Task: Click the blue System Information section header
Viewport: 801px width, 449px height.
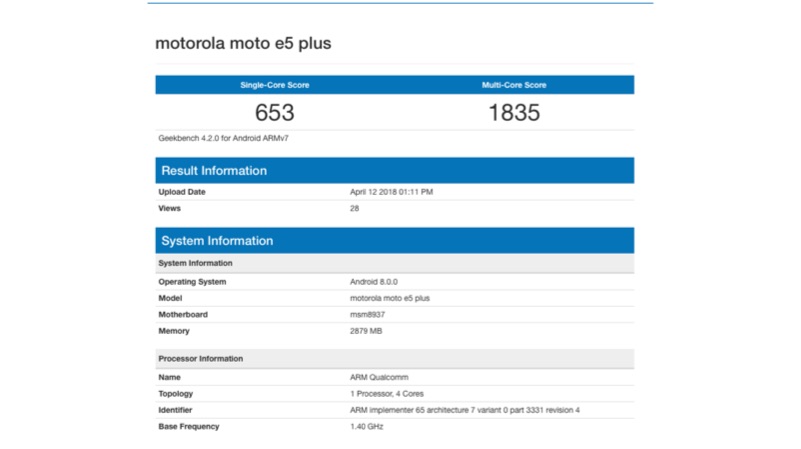Action: pyautogui.click(x=217, y=241)
